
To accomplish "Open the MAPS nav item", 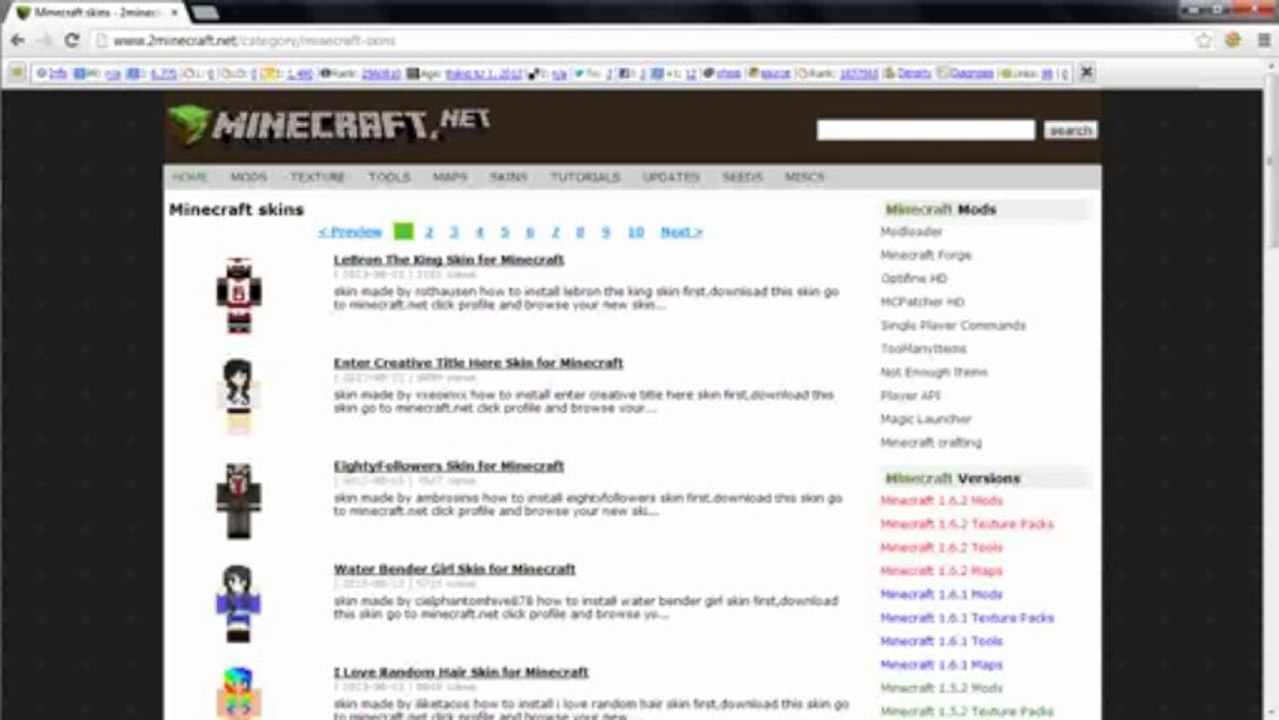I will tap(450, 177).
